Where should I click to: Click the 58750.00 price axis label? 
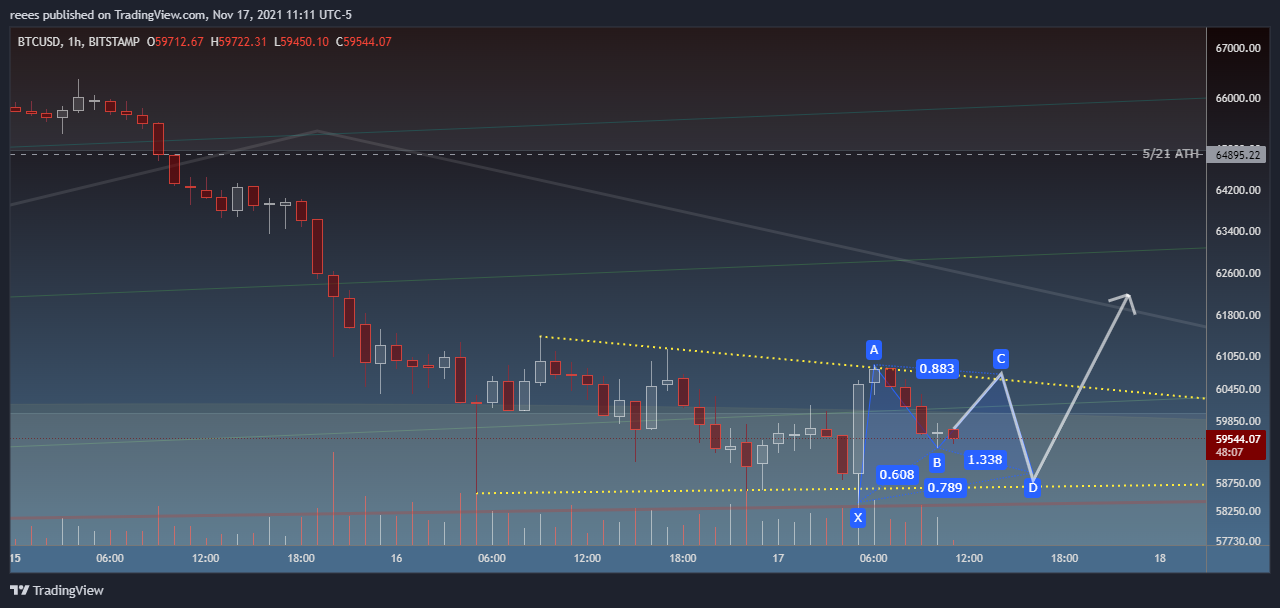(x=1238, y=483)
